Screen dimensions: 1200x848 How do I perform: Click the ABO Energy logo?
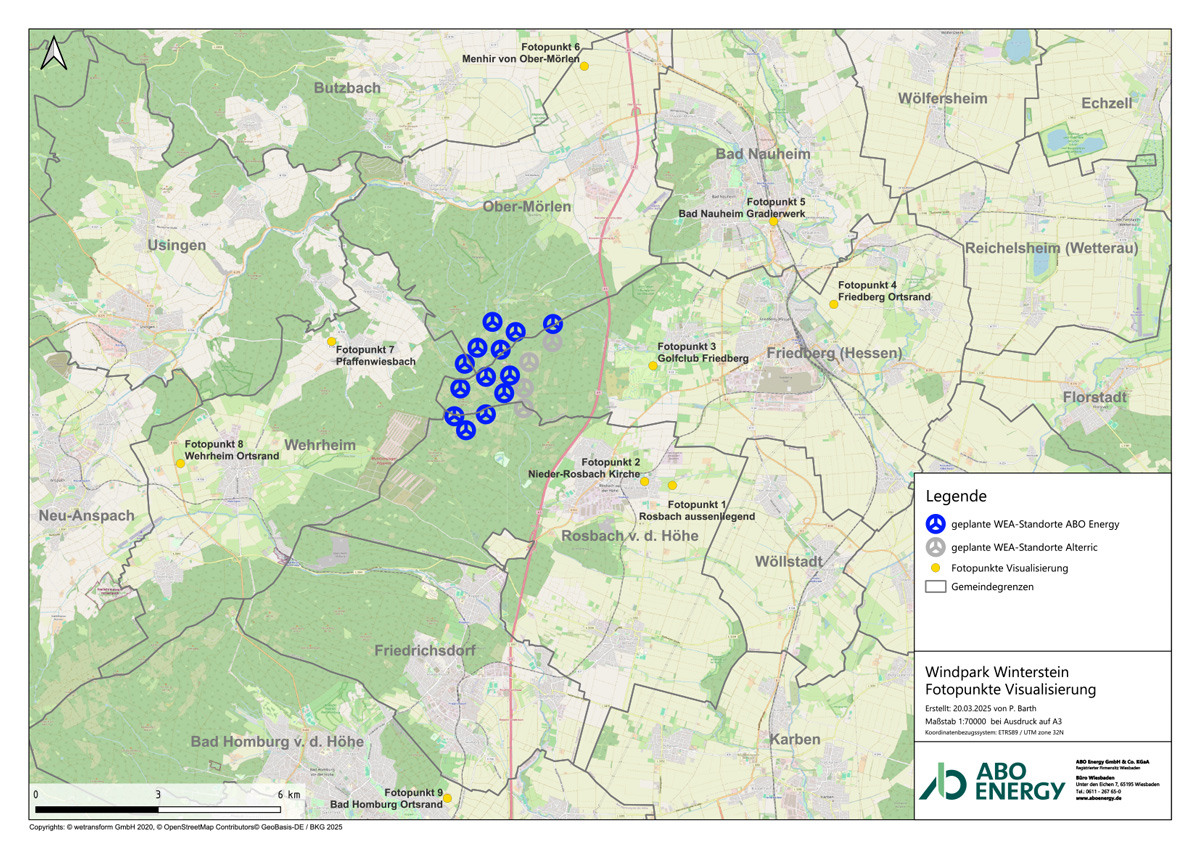click(x=992, y=782)
